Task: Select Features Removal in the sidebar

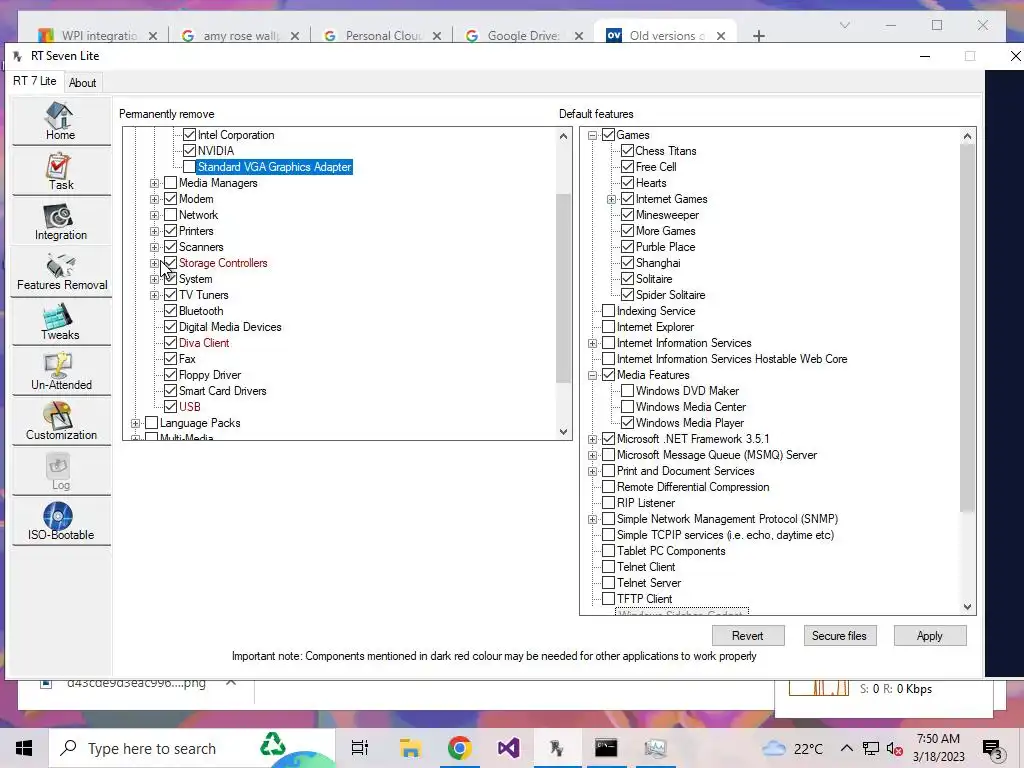Action: coord(61,272)
